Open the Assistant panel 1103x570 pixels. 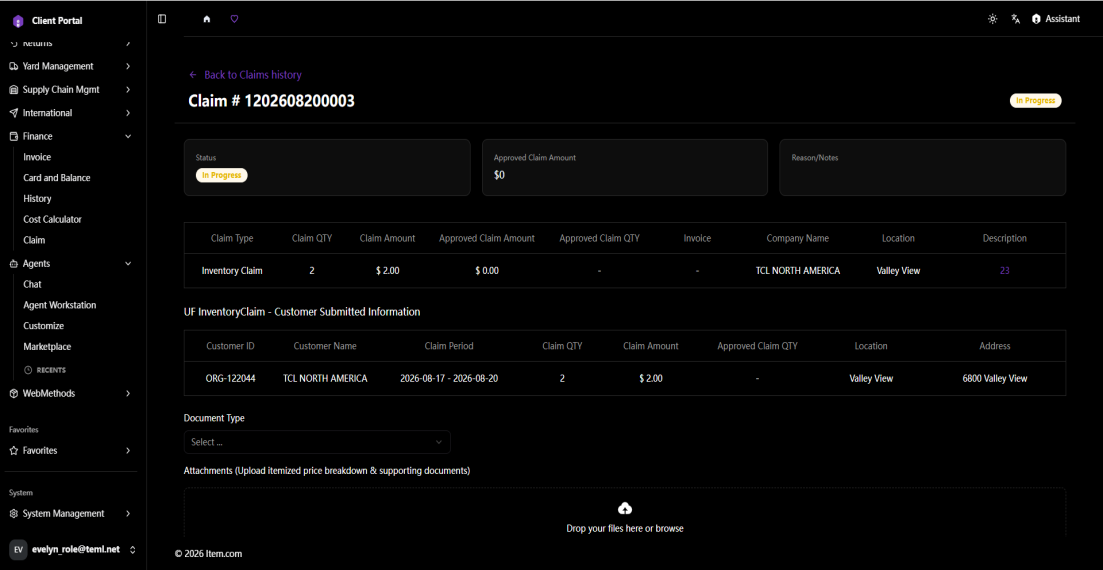1055,19
